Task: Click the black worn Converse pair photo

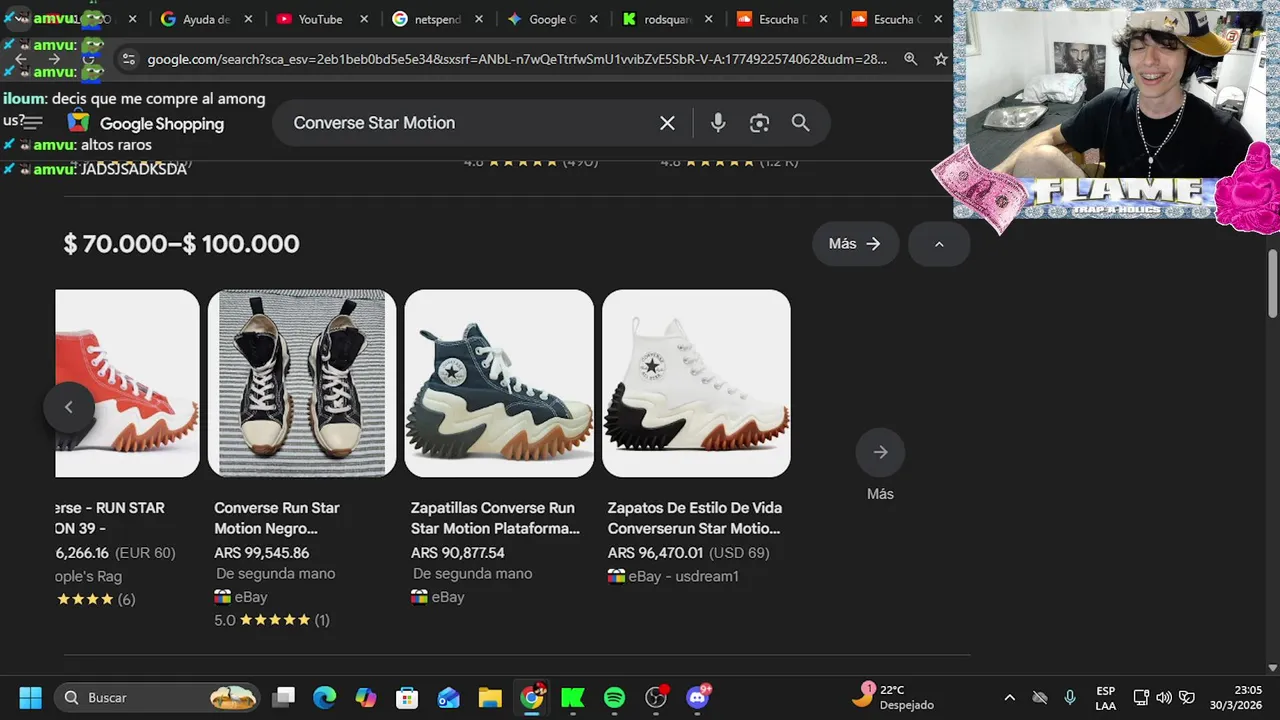Action: (302, 383)
